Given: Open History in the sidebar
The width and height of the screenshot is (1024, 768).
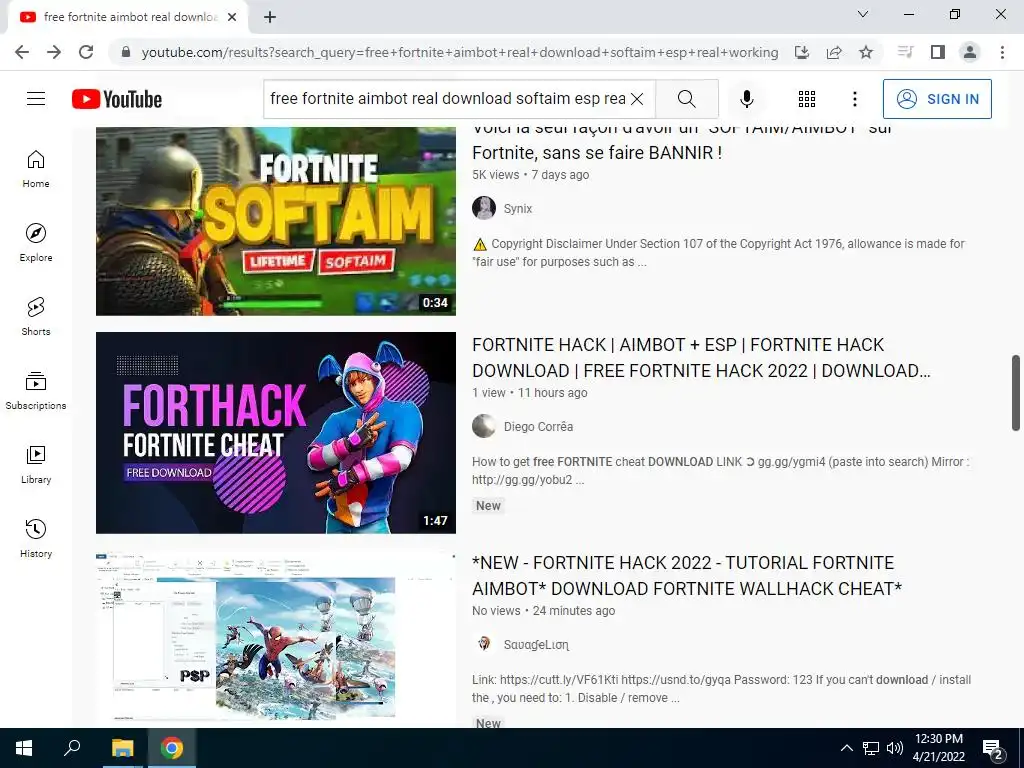Looking at the screenshot, I should [36, 538].
